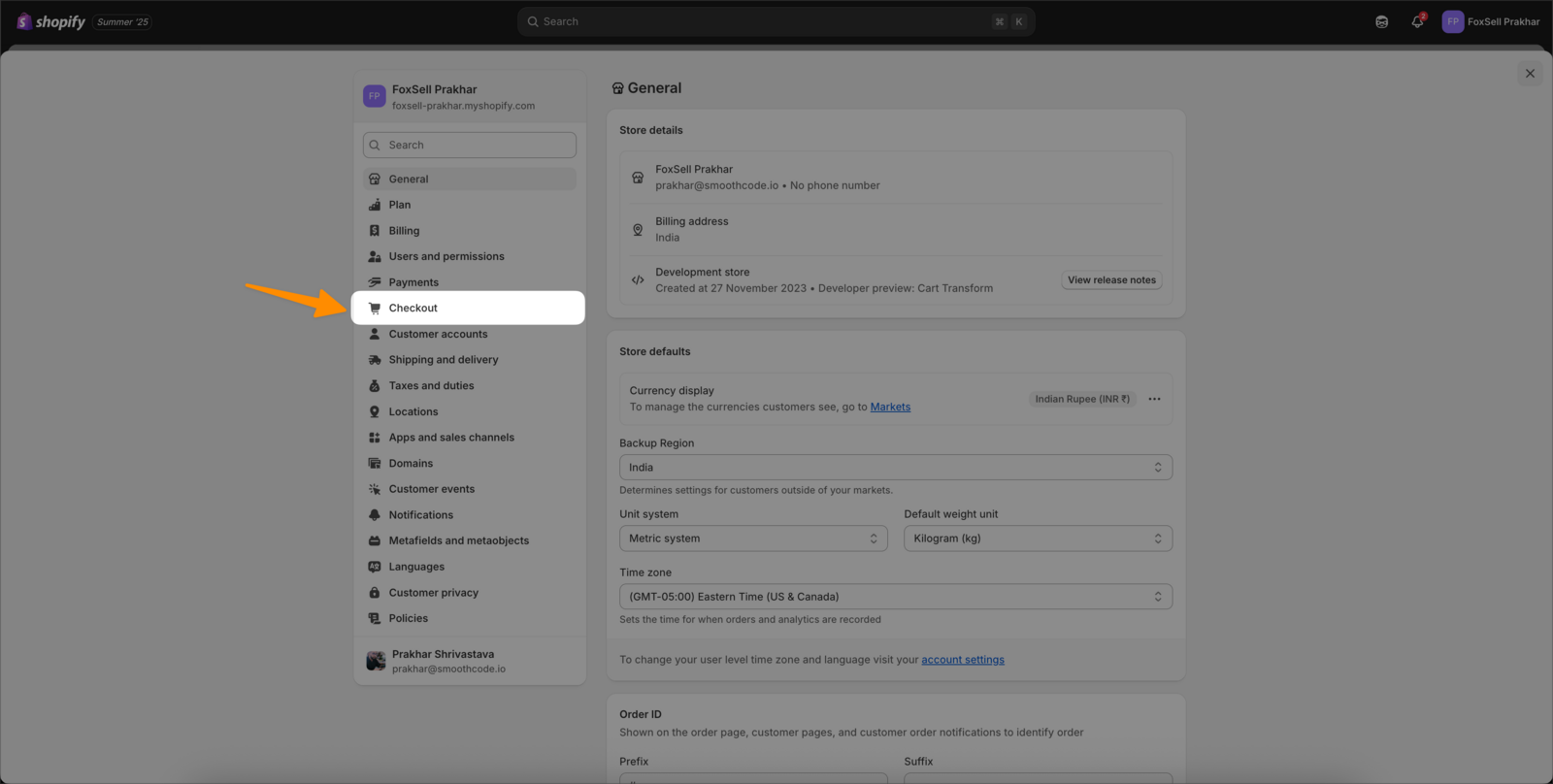Open the sidekick icon in top bar
Screen dimensions: 1553x784
1382,21
